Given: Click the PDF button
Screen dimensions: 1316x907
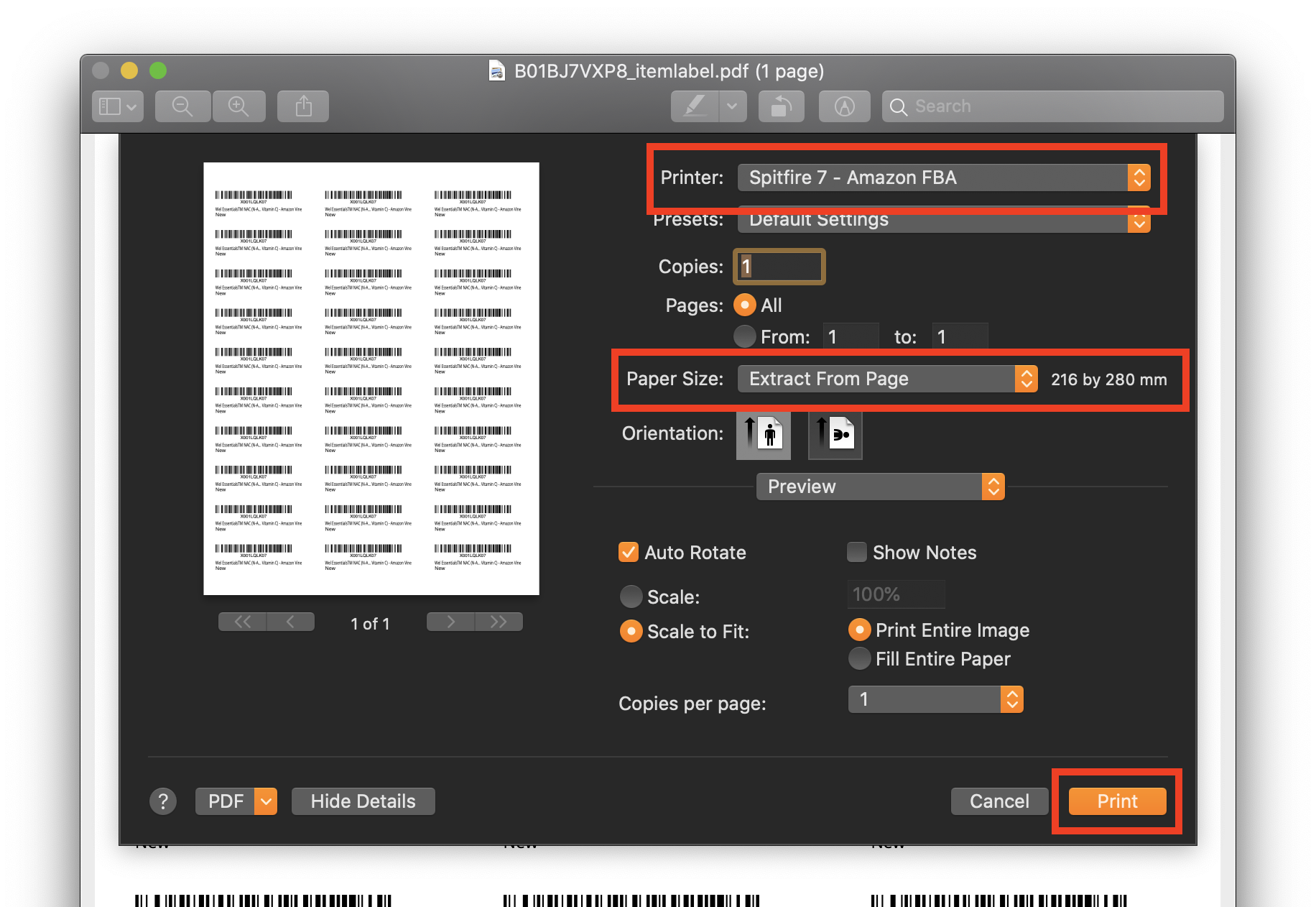Looking at the screenshot, I should coord(226,801).
